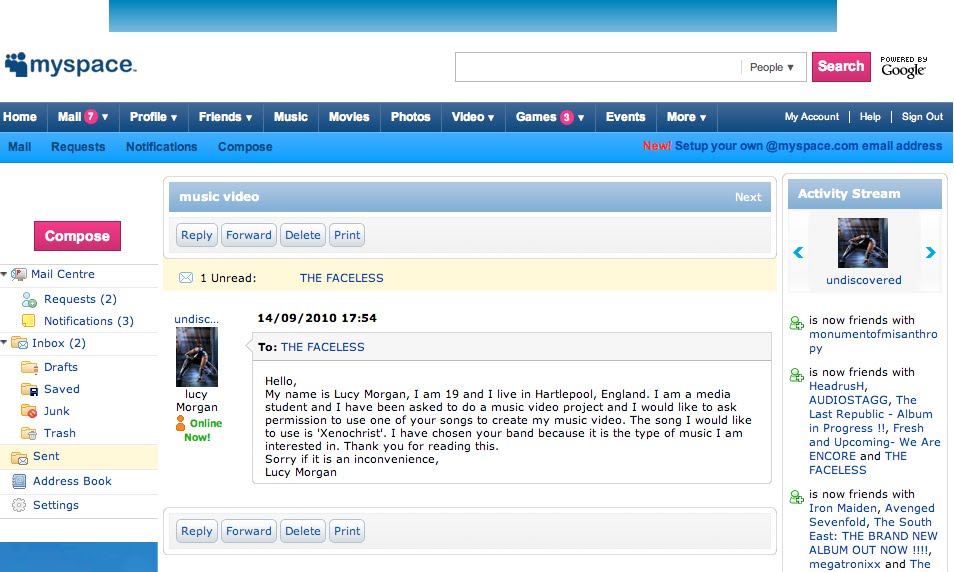Click the Settings gear icon
Image resolution: width=954 pixels, height=572 pixels.
coord(19,505)
